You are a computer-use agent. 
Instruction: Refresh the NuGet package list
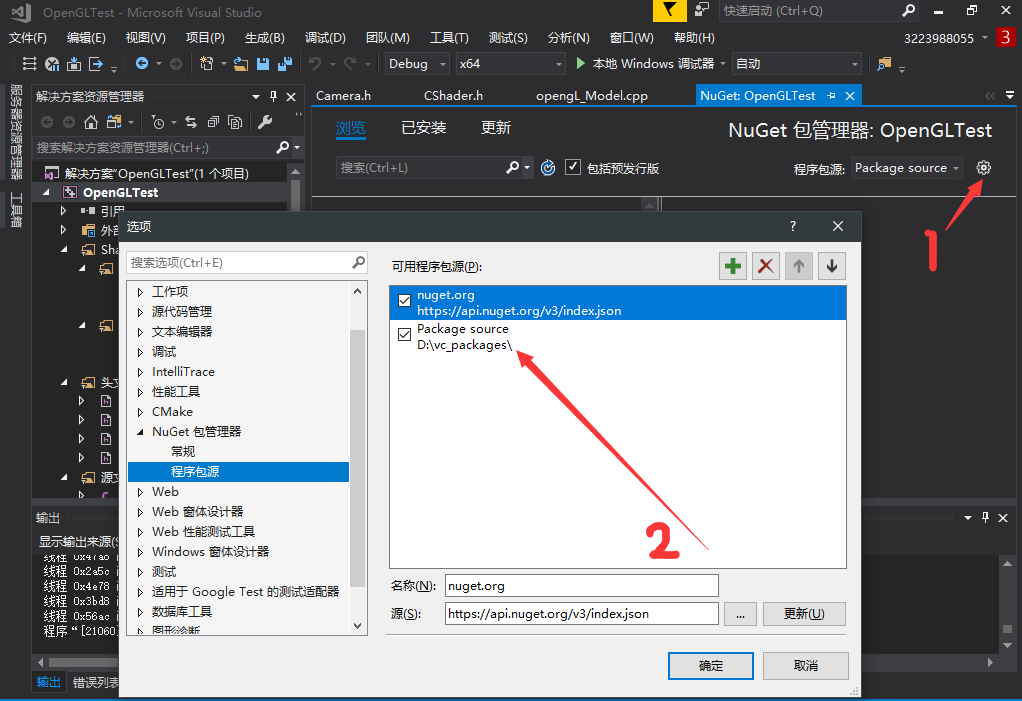click(x=548, y=168)
